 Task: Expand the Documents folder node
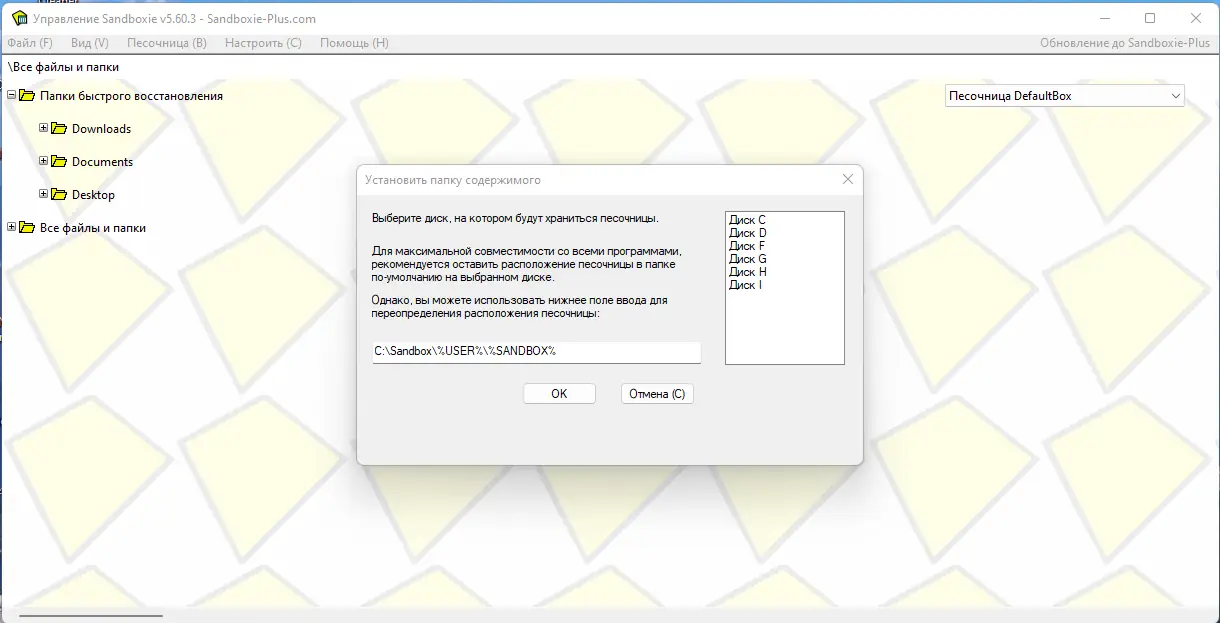[44, 161]
